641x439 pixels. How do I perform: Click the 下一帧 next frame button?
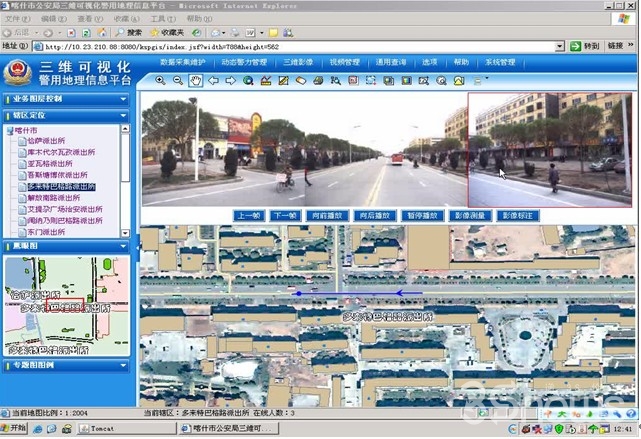pos(285,215)
